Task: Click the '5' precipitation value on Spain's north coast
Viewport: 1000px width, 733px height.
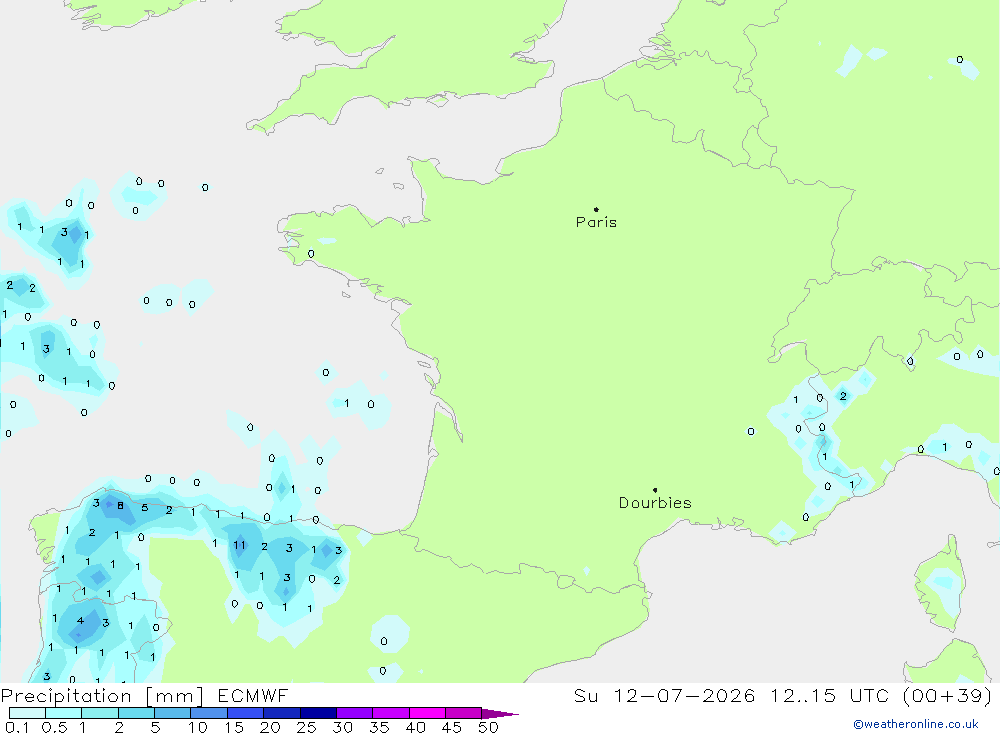Action: click(x=145, y=508)
